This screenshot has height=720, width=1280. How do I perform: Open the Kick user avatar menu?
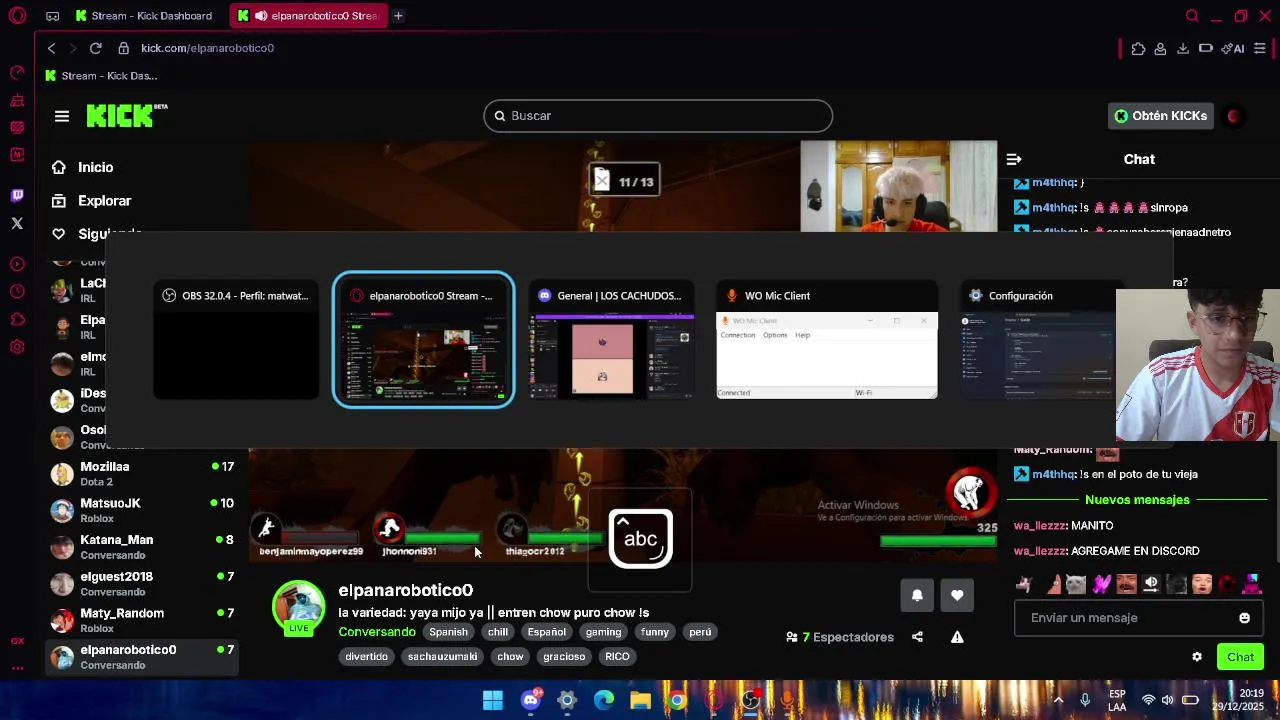click(1234, 116)
